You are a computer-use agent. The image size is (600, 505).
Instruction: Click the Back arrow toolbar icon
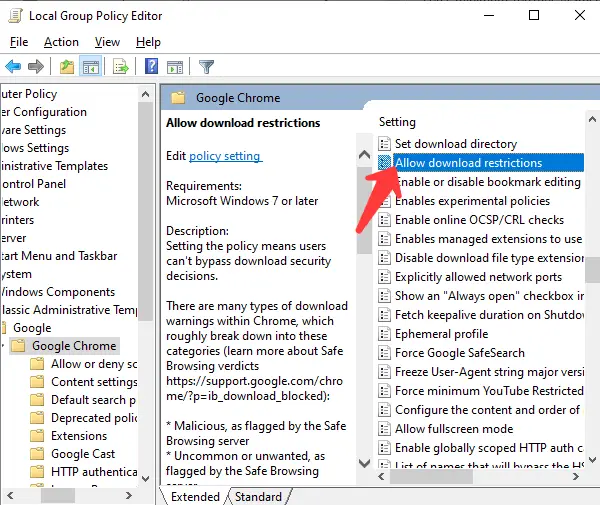coord(13,67)
